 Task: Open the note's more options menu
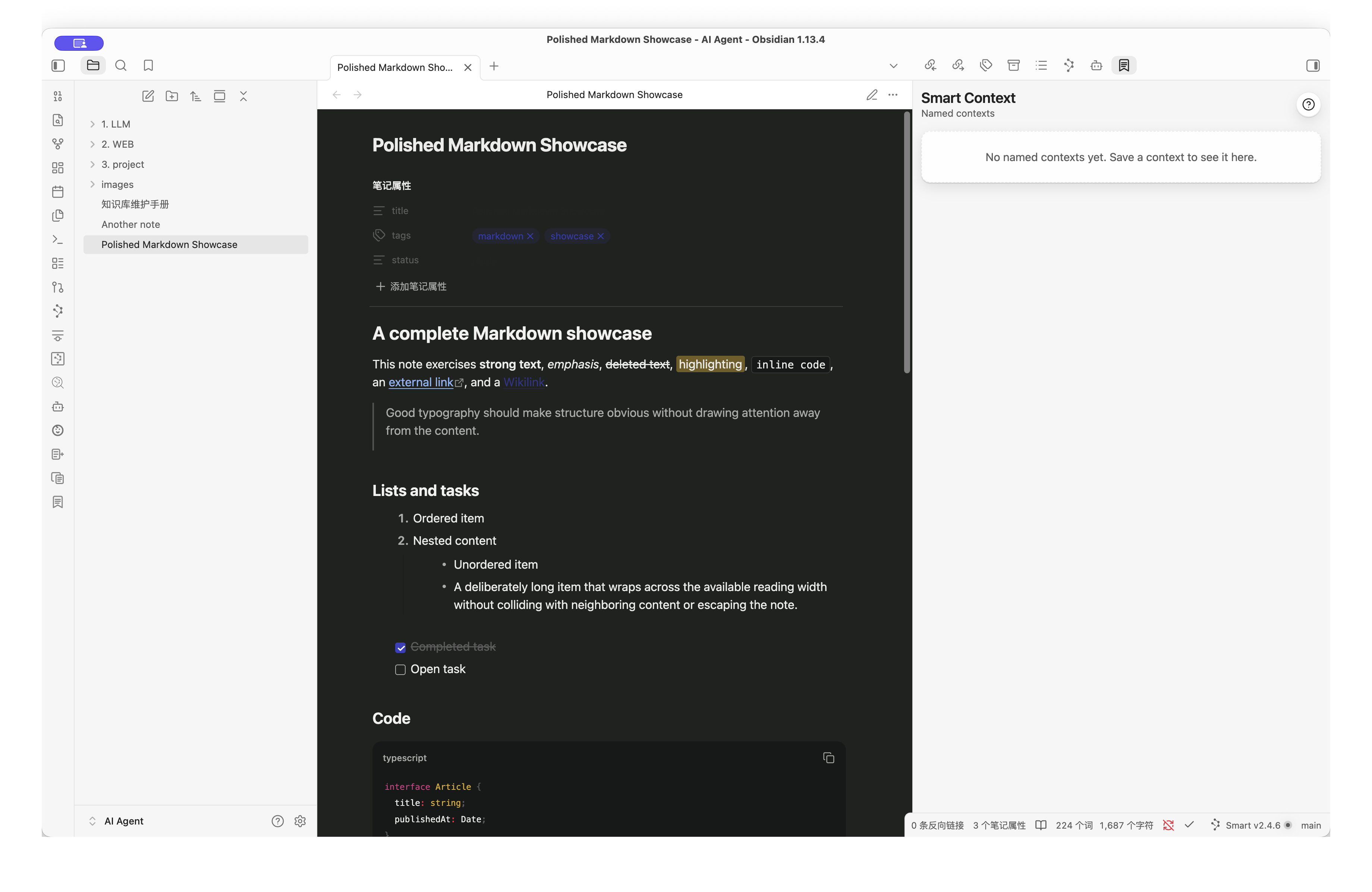tap(893, 95)
